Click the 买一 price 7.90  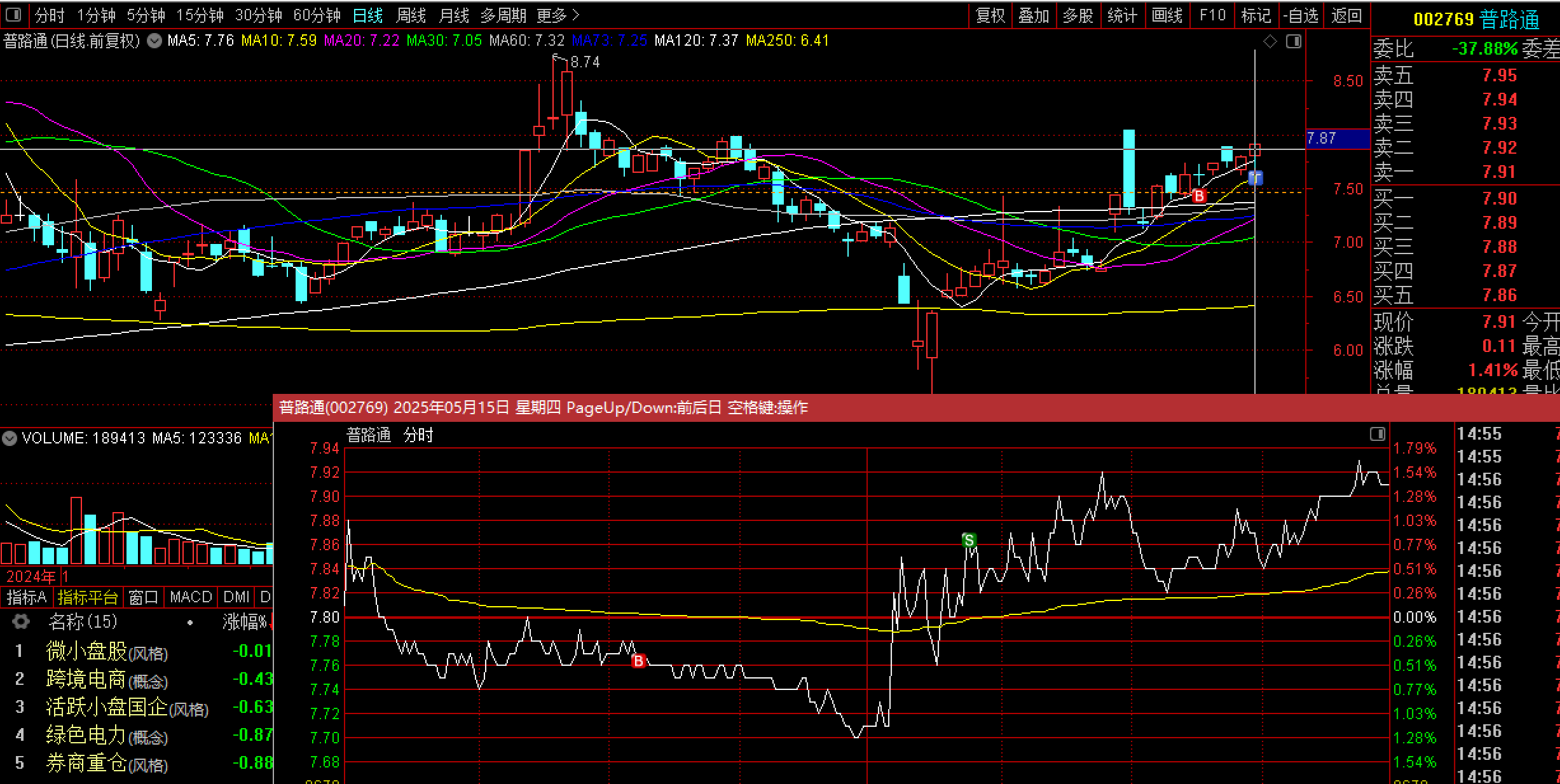tap(1500, 198)
